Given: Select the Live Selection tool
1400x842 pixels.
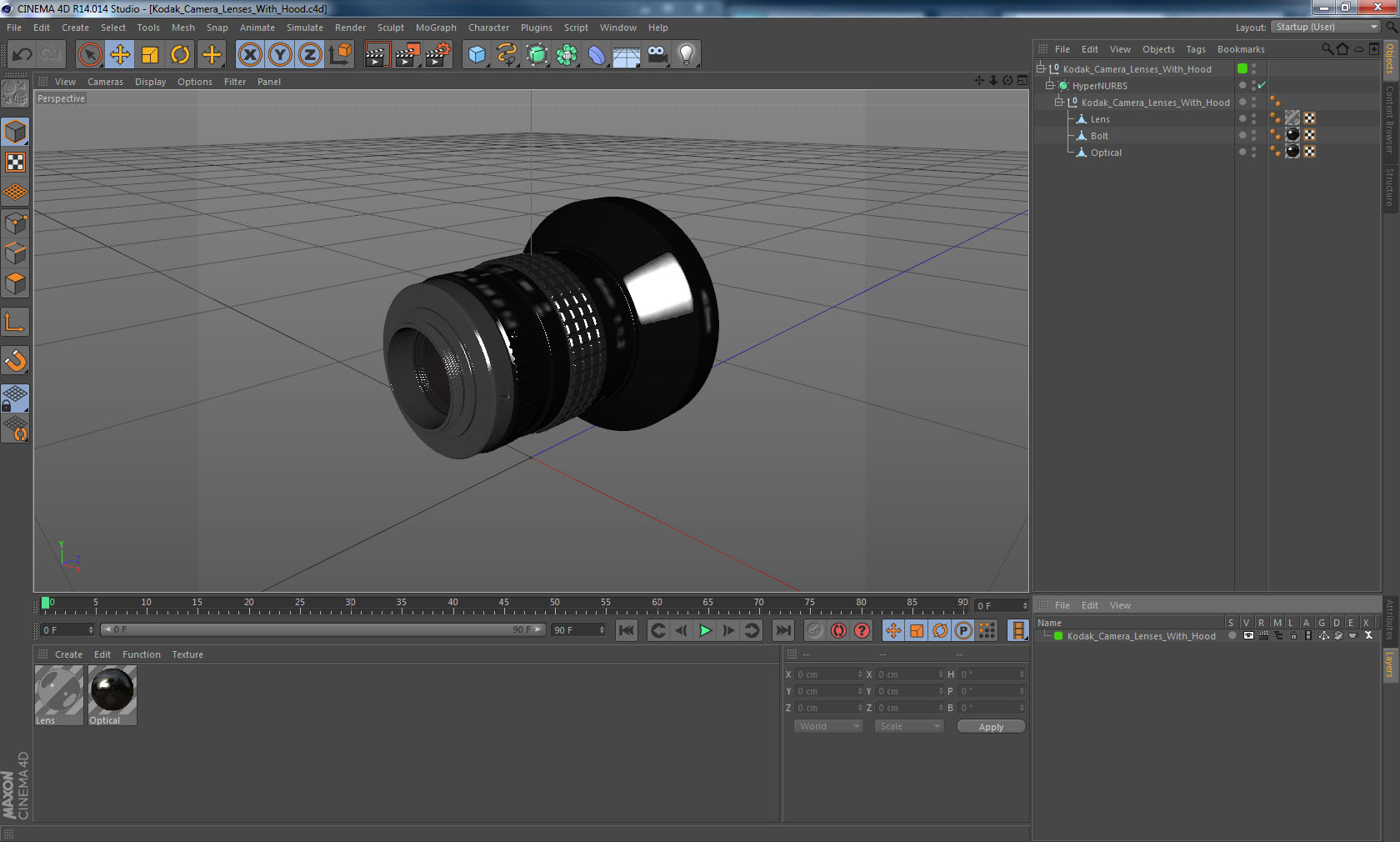Looking at the screenshot, I should [89, 55].
